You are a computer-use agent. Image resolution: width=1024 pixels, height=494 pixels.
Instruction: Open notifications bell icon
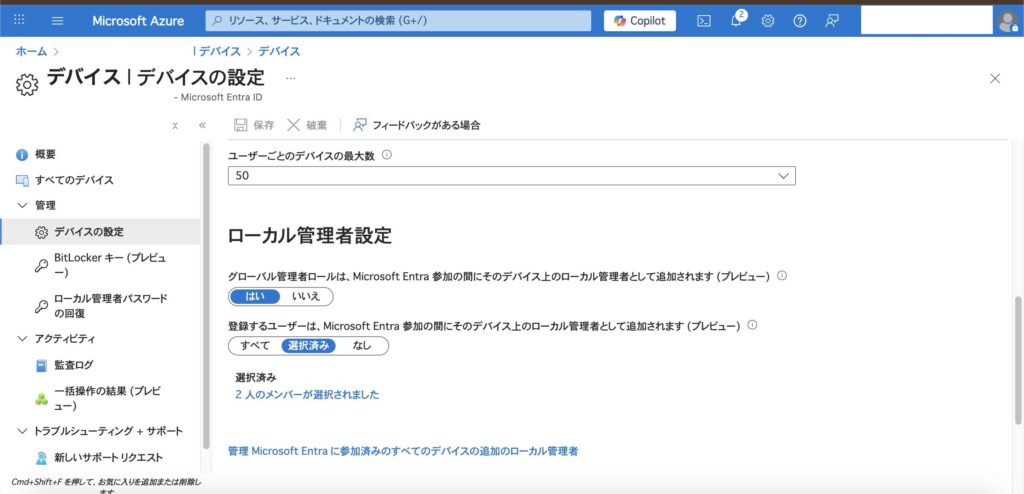pyautogui.click(x=736, y=20)
